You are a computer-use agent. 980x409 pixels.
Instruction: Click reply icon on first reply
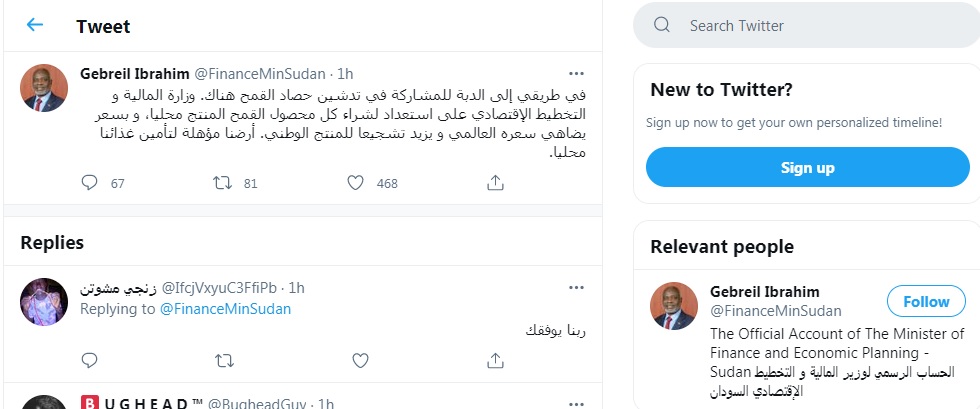click(90, 360)
